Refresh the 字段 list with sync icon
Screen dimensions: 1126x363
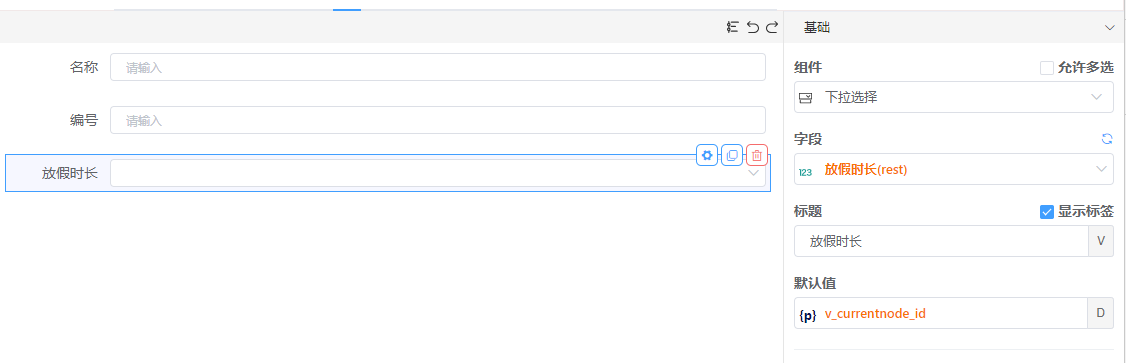pos(1107,139)
